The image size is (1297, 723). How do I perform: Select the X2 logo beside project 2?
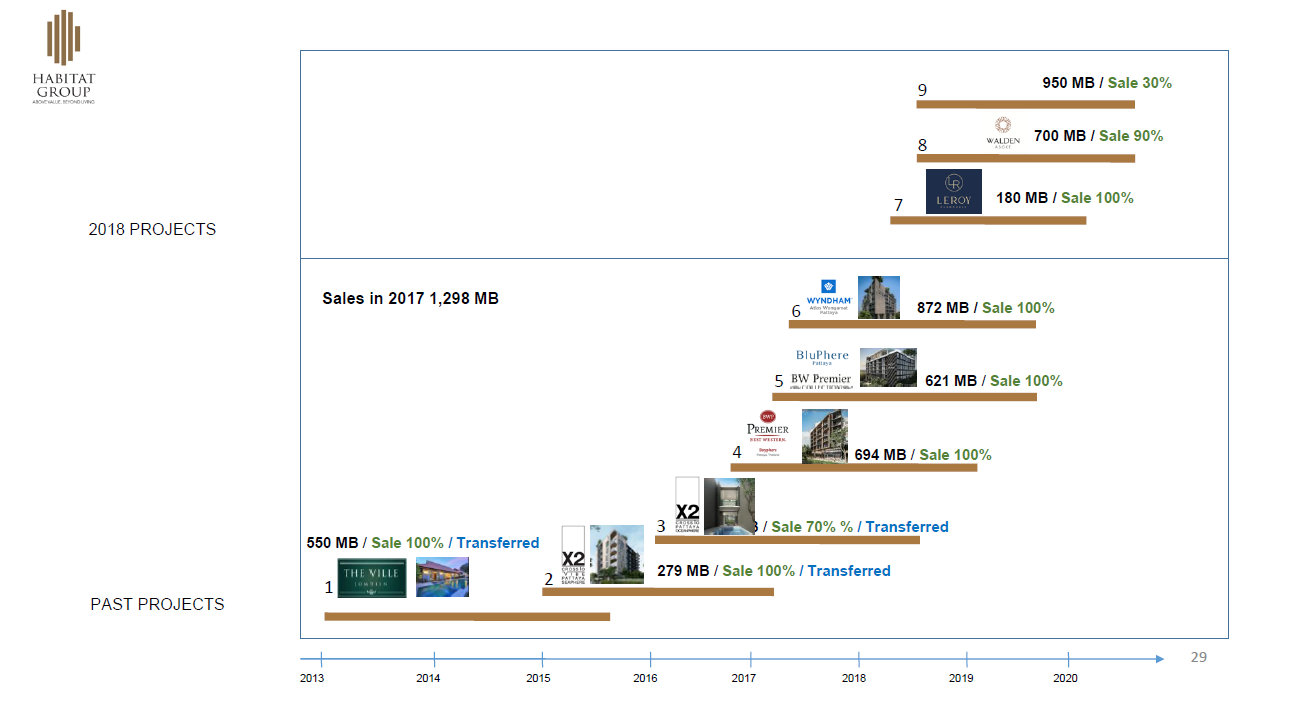tap(573, 555)
